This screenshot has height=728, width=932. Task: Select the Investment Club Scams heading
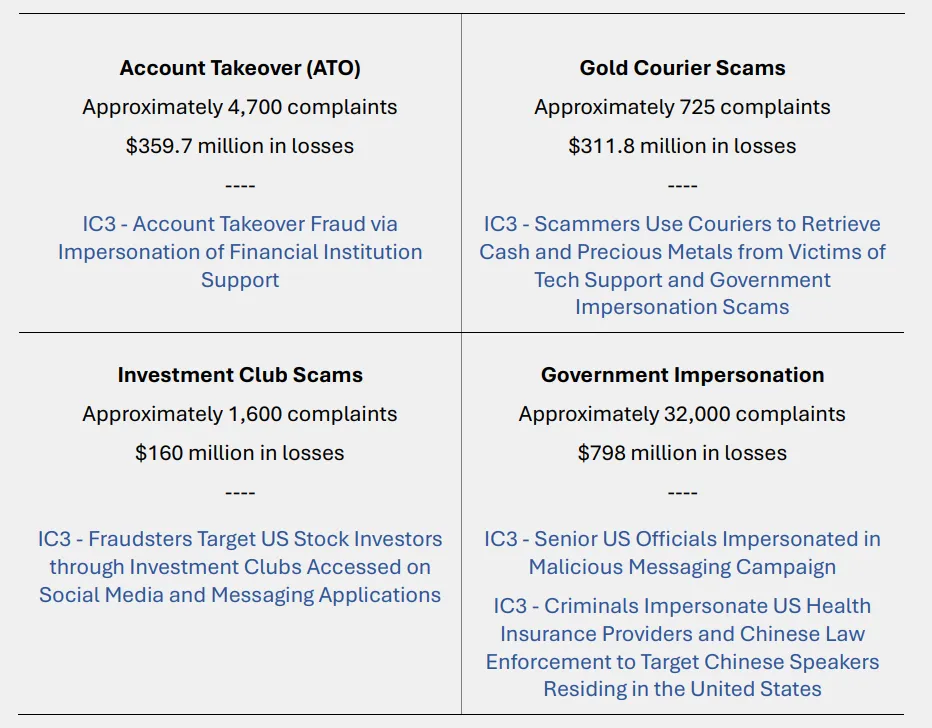click(240, 375)
